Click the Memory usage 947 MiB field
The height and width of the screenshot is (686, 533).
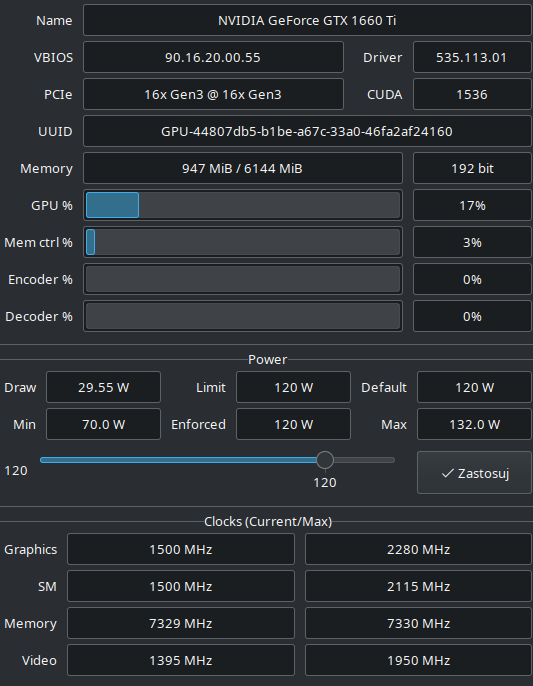(242, 168)
